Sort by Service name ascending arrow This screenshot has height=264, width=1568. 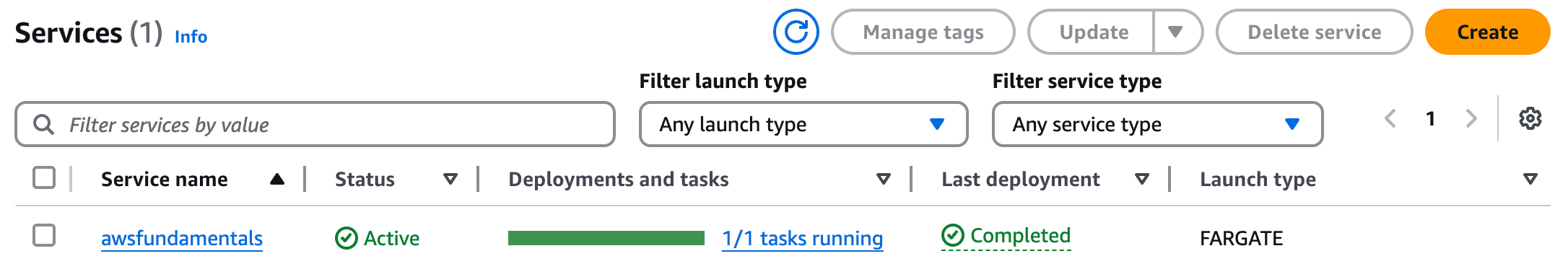click(276, 180)
